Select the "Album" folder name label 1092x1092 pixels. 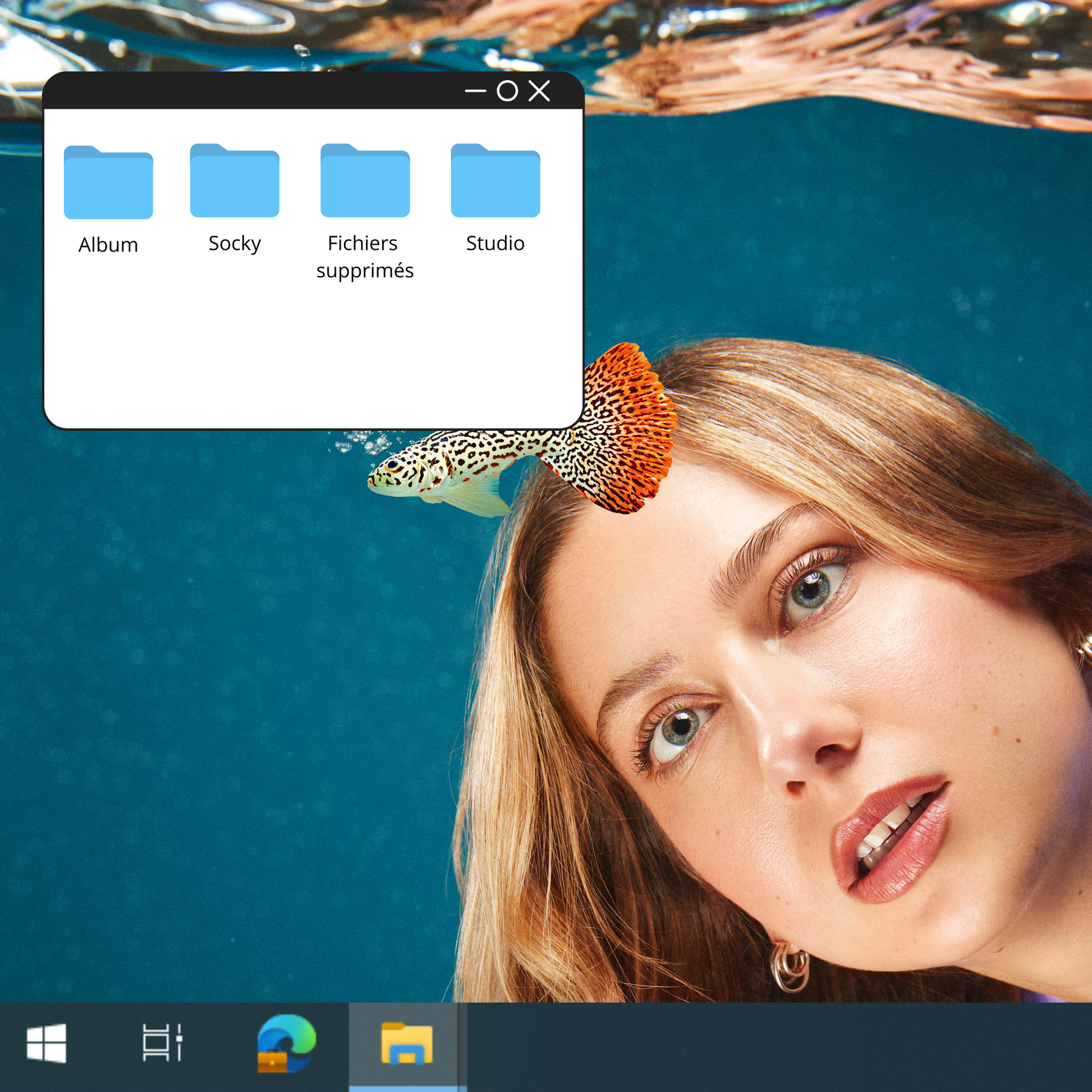point(108,245)
